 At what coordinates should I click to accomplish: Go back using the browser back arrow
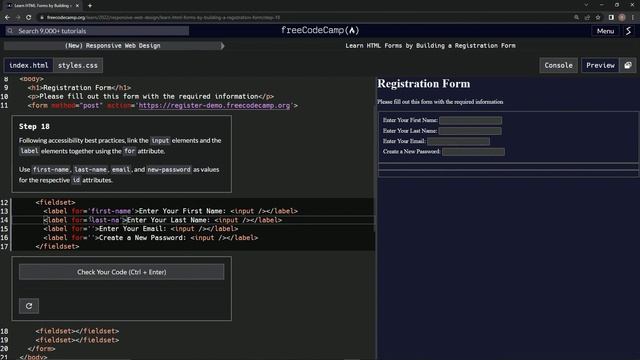[7, 18]
